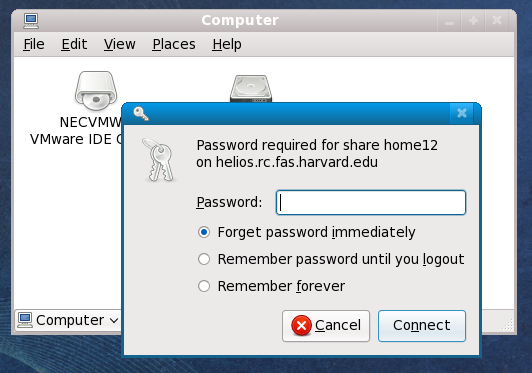Select the NECVMWar VMware IDE CD drive icon
The image size is (532, 373).
click(96, 91)
